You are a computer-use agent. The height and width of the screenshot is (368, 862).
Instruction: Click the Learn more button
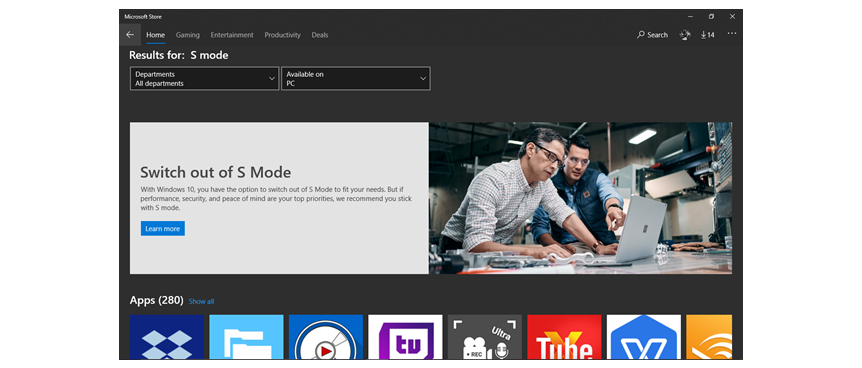coord(163,229)
